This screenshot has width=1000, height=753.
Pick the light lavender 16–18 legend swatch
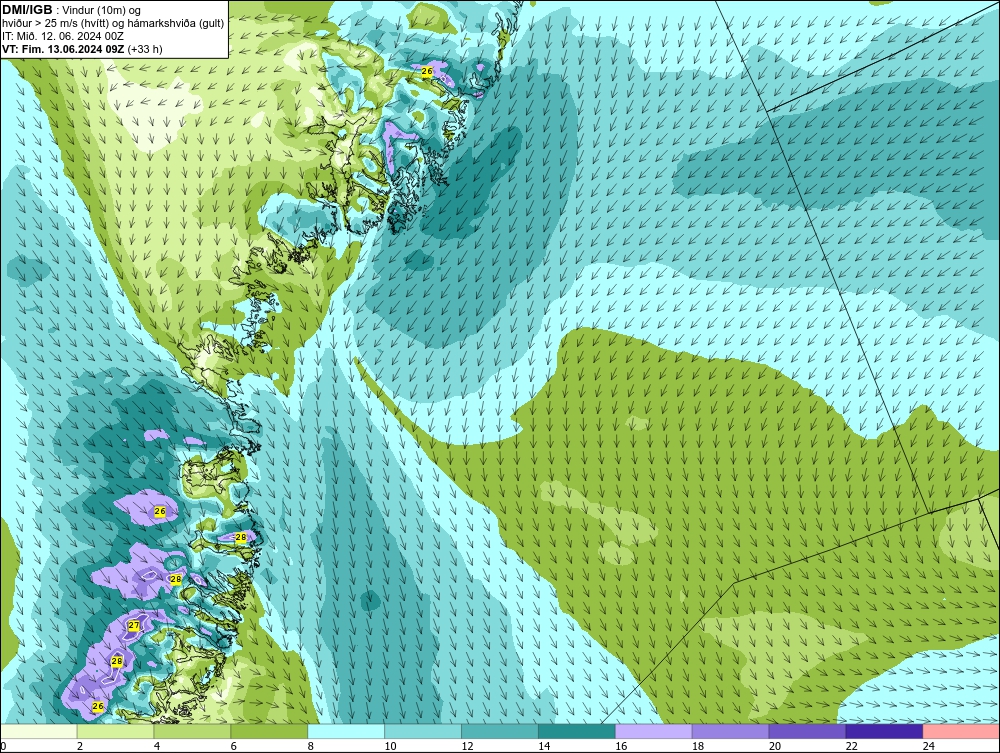[654, 731]
